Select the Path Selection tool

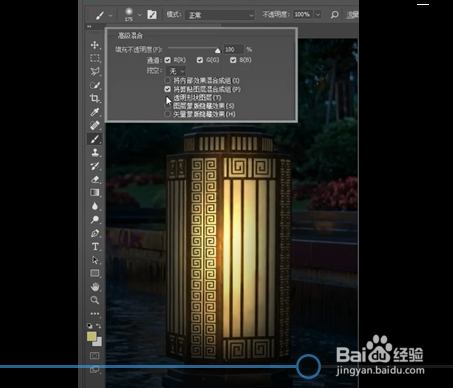pyautogui.click(x=95, y=260)
